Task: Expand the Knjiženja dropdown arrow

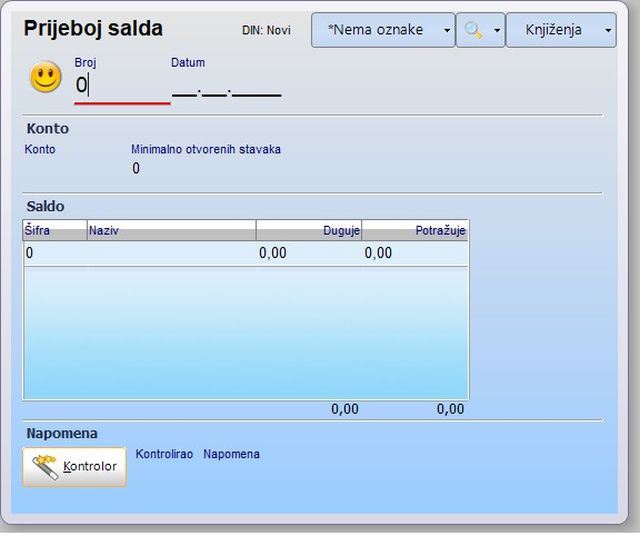Action: pos(608,30)
